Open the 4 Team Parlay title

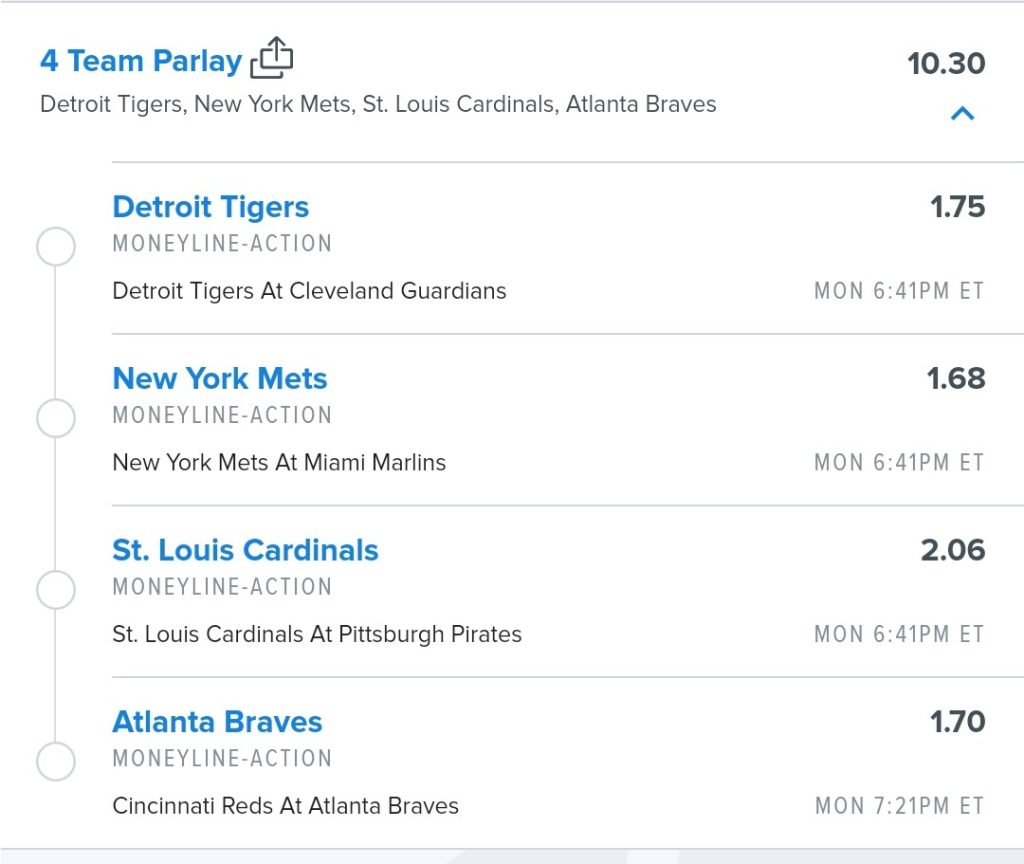coord(141,61)
